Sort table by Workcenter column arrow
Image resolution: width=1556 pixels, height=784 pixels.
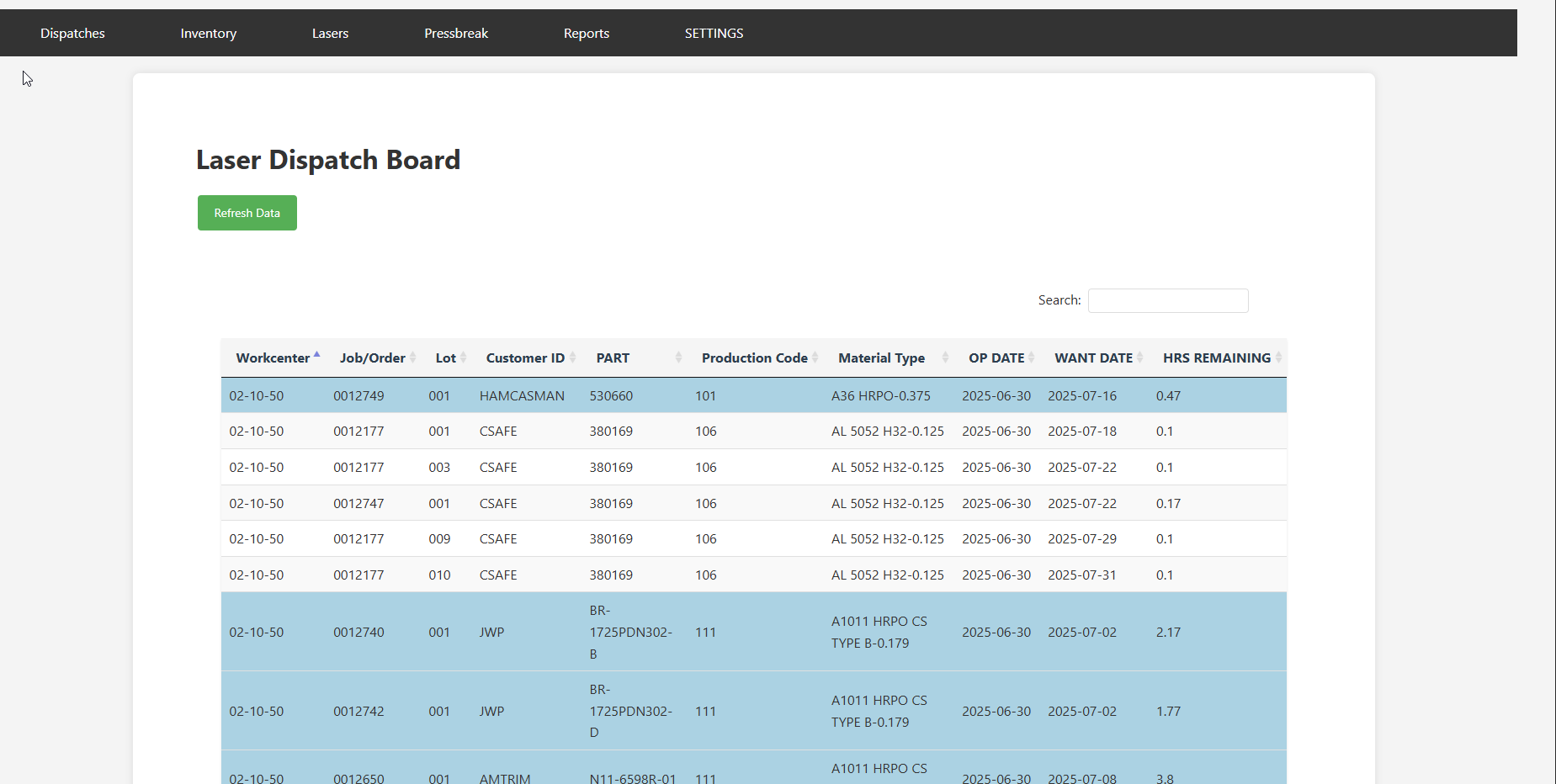click(x=316, y=357)
